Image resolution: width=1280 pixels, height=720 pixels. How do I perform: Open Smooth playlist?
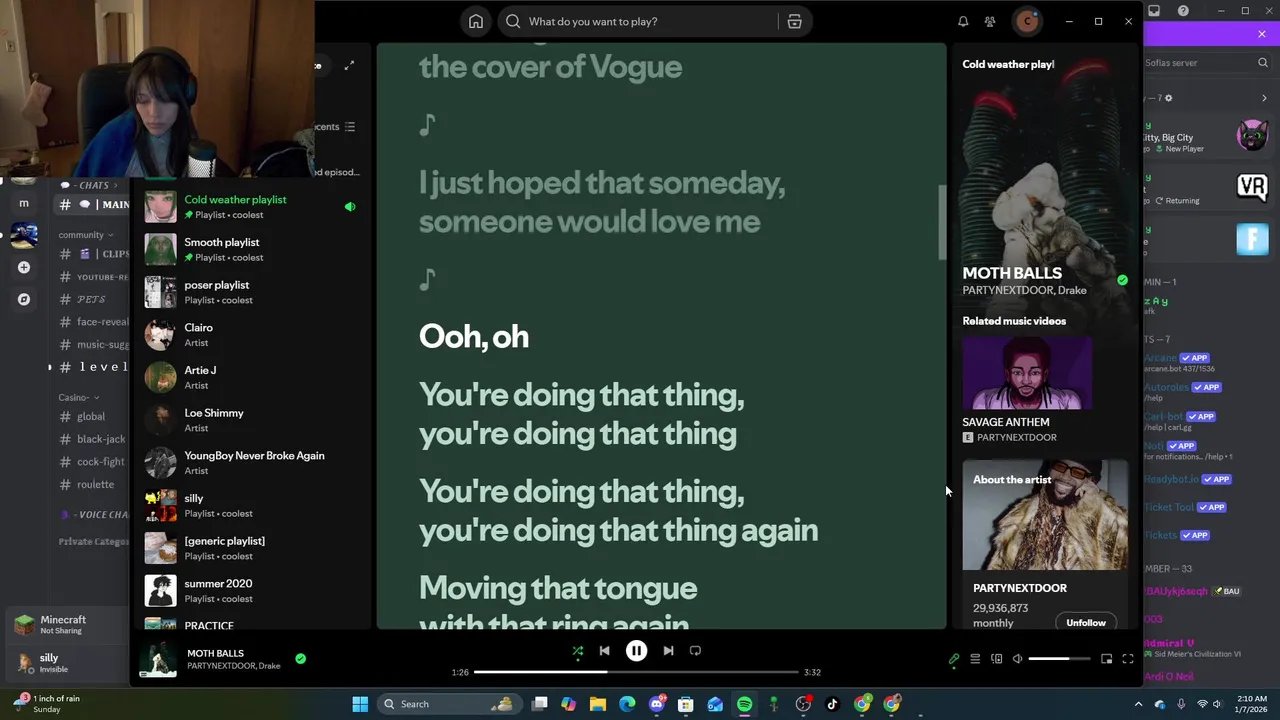tap(250, 250)
